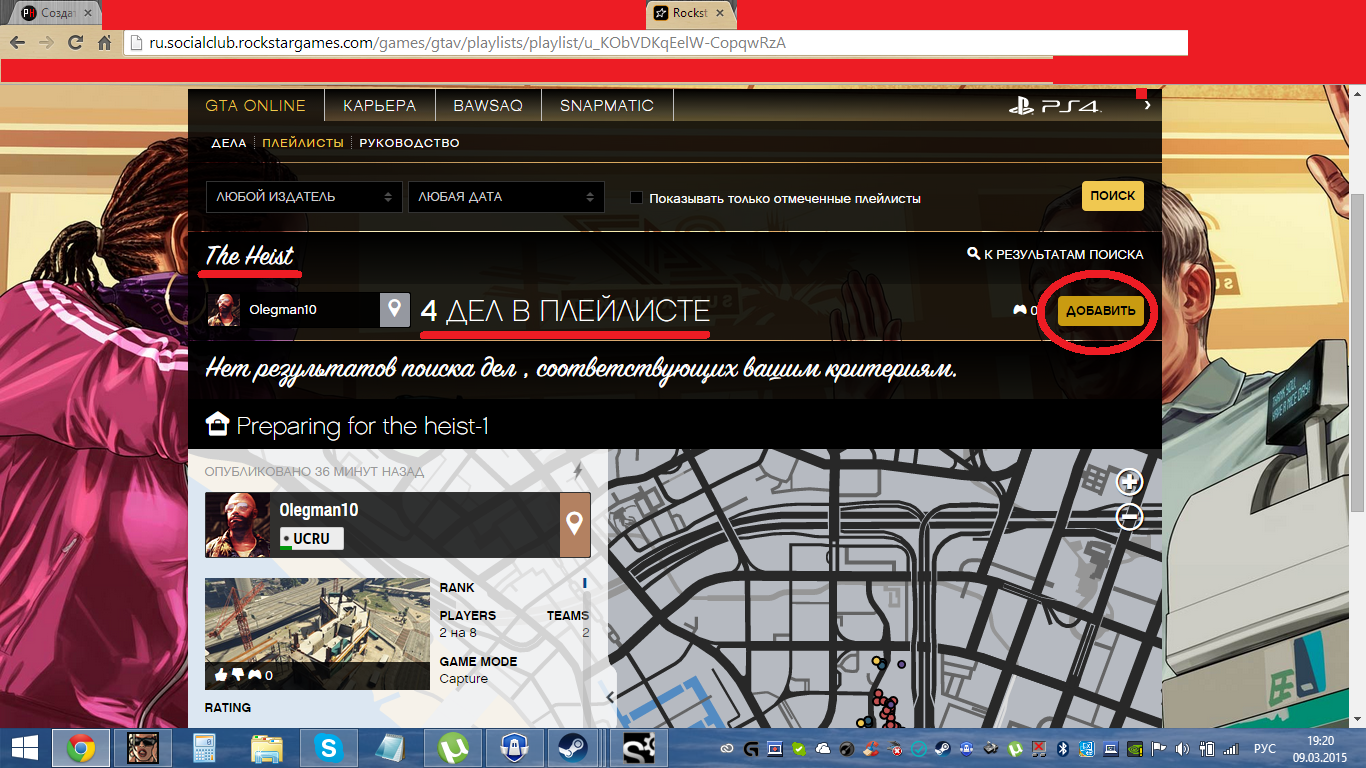The width and height of the screenshot is (1366, 768).
Task: Open uTorrent from the taskbar
Action: click(x=453, y=748)
